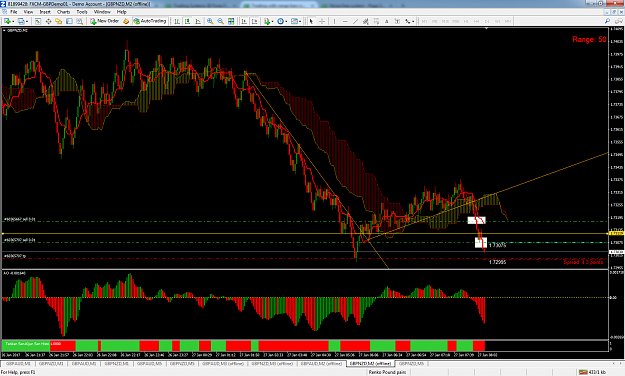Expand the new chart dropdown arrow
Screen dimensions: 625x376
13,22
